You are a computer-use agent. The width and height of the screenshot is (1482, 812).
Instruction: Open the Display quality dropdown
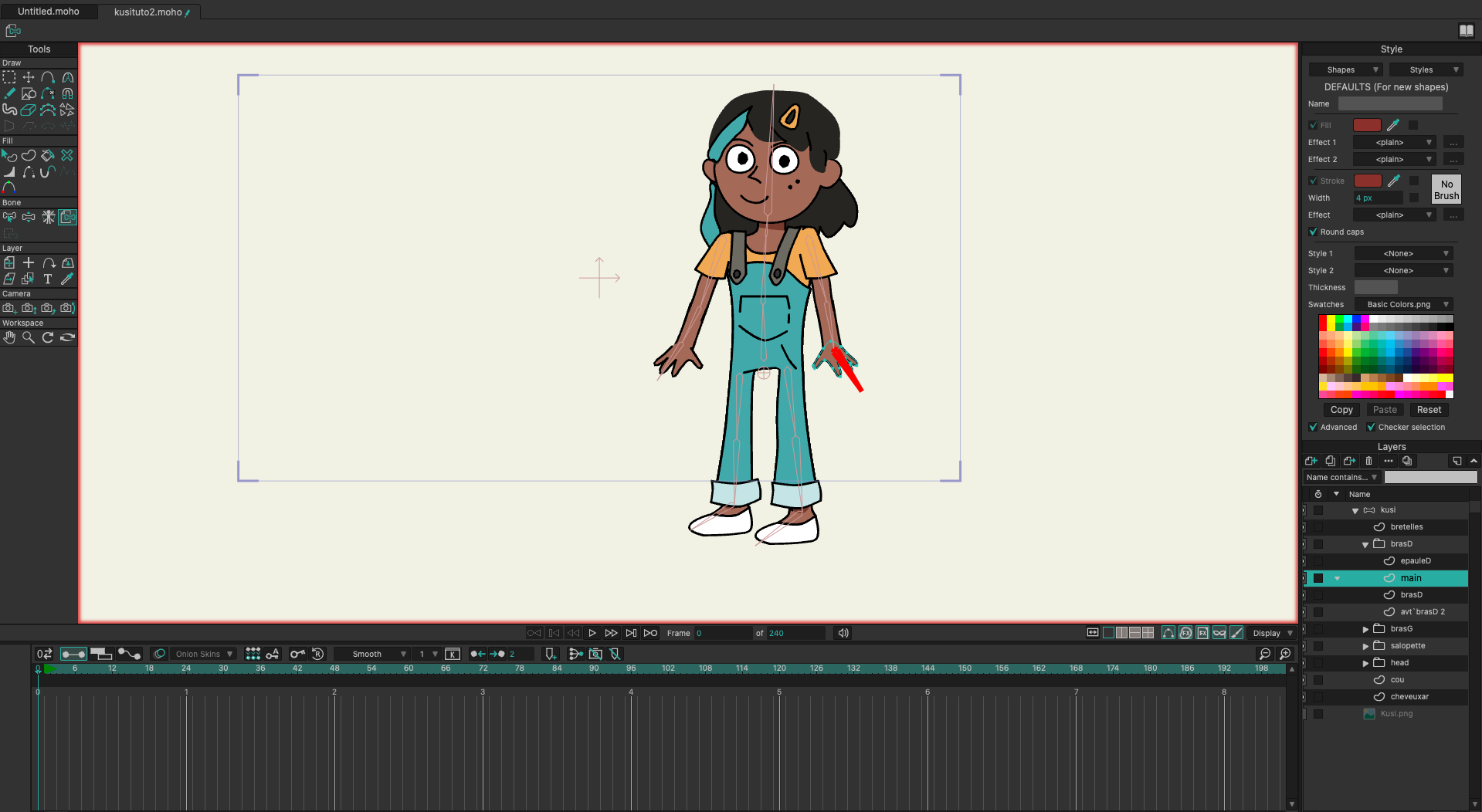1272,633
